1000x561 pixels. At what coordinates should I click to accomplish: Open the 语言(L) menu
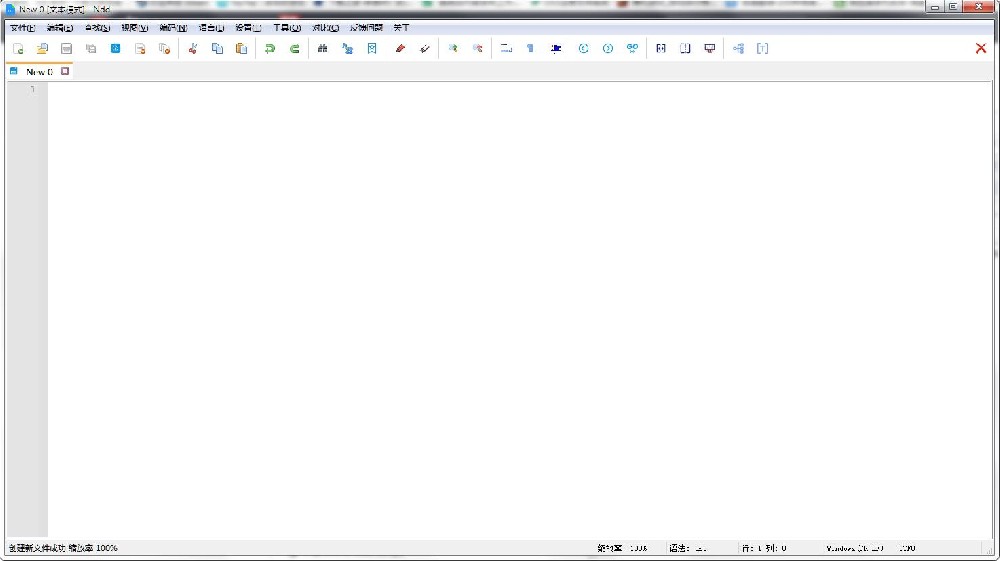tap(211, 27)
